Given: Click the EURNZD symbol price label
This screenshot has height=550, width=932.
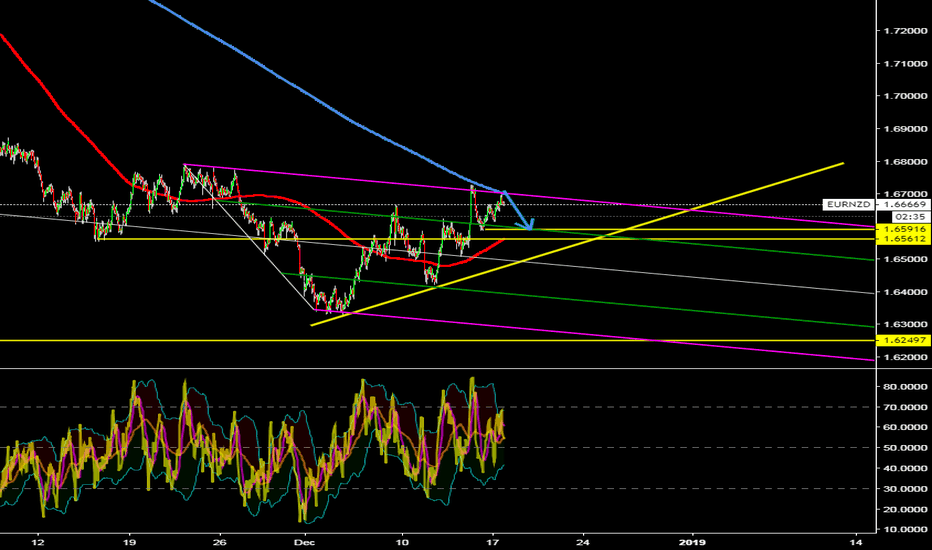Looking at the screenshot, I should (848, 205).
